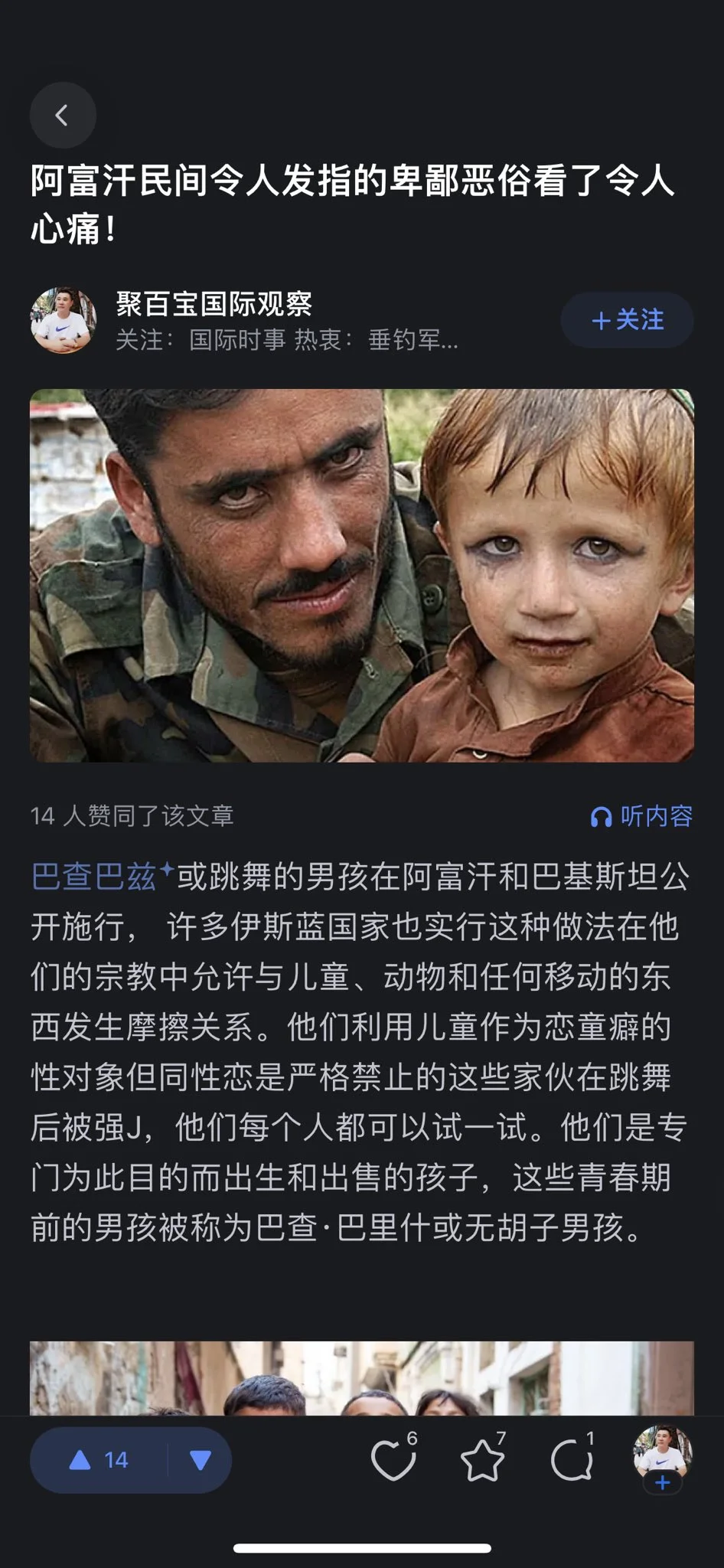Viewport: 724px width, 1568px height.
Task: Open the 巴查巴兹 keyword link
Action: (93, 877)
